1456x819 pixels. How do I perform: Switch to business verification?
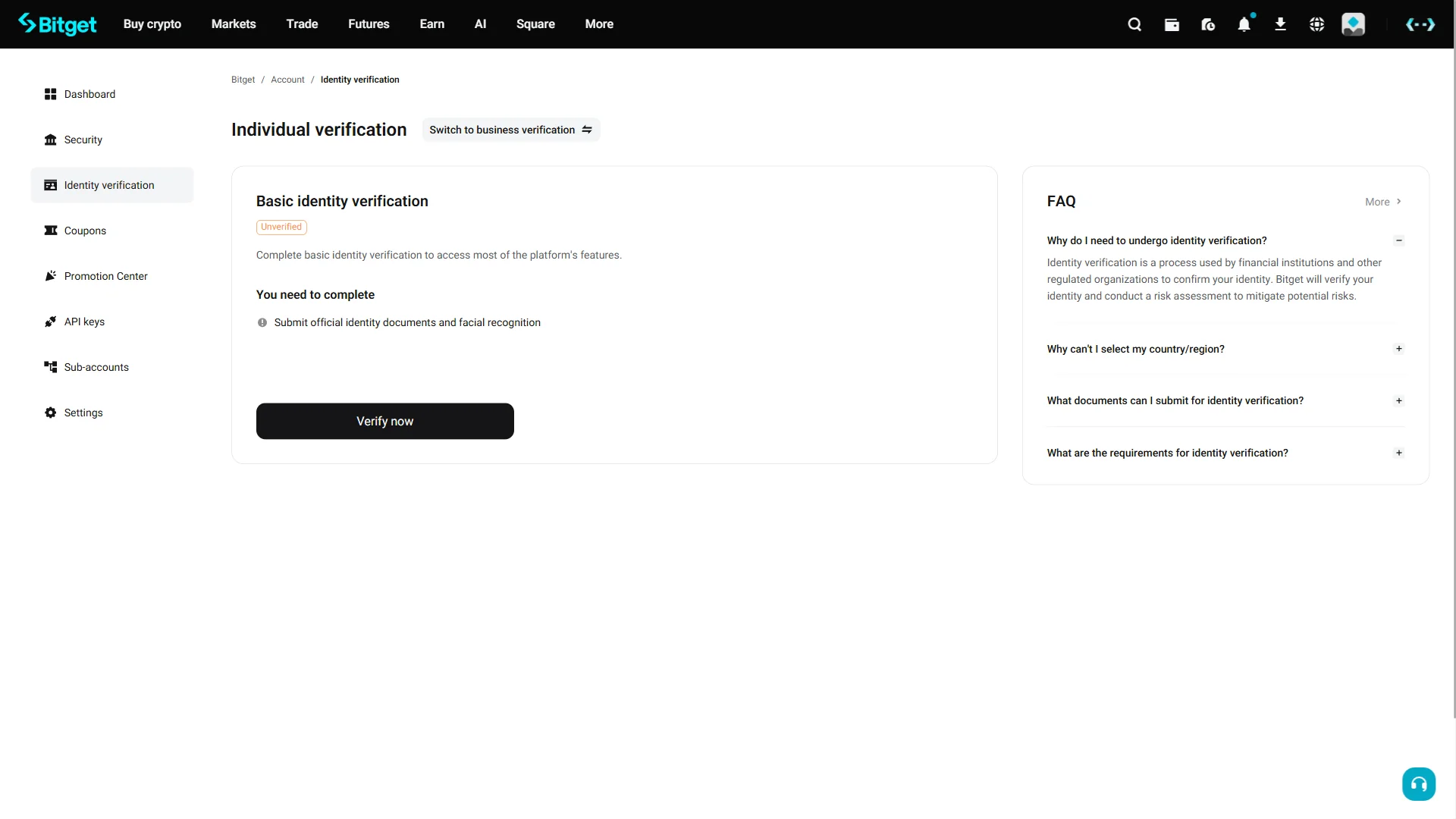[x=511, y=130]
